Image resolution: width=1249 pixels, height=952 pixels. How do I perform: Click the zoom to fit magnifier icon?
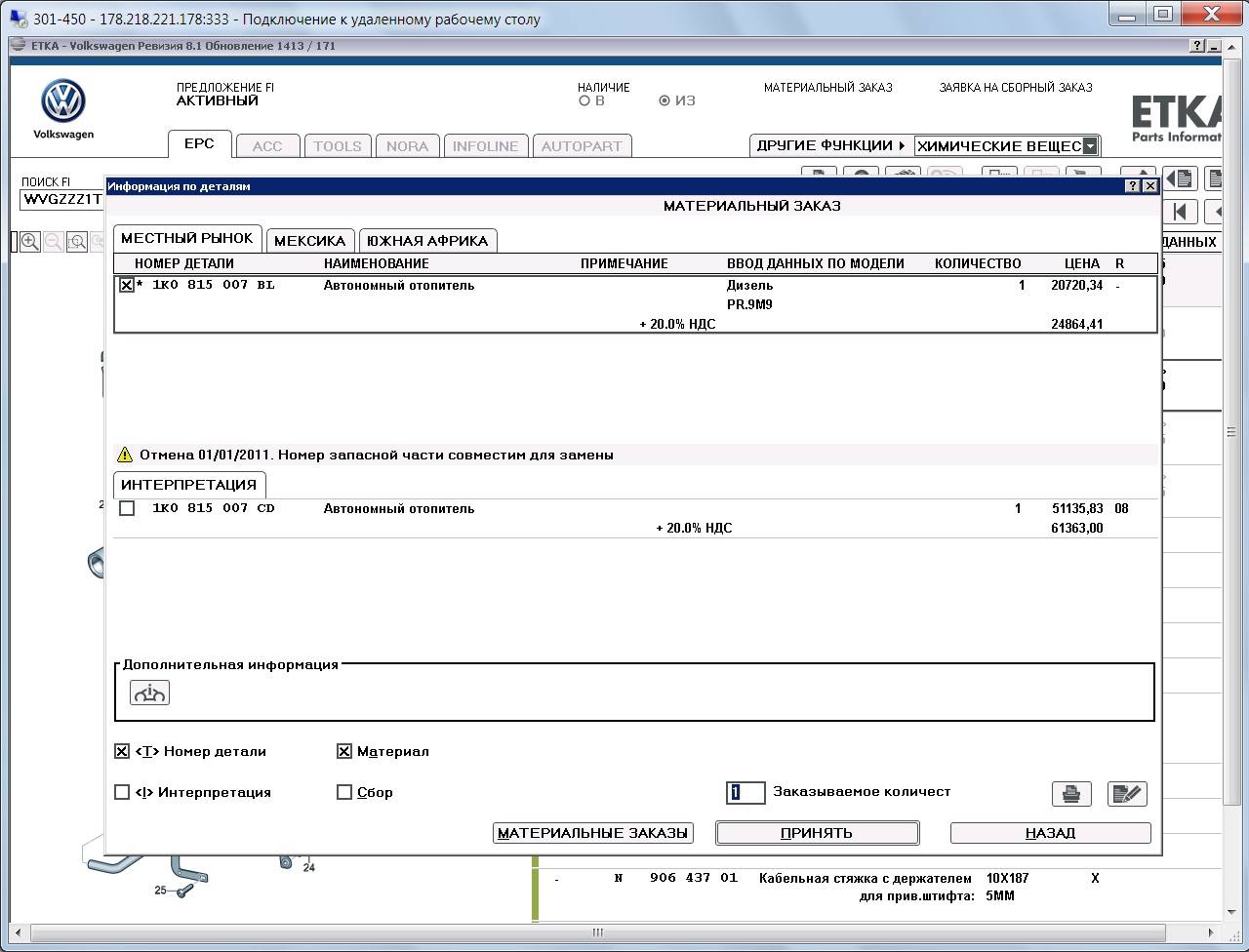coord(77,242)
